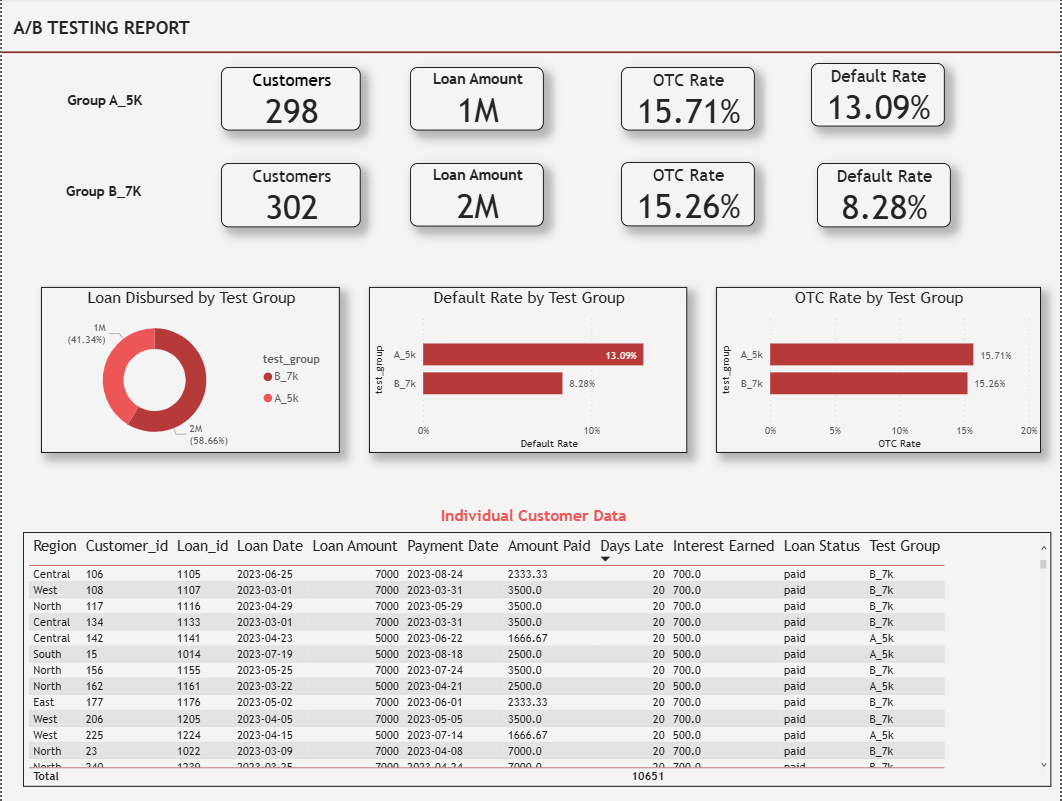1062x801 pixels.
Task: Select the A_5k bar in OTC Rate chart
Action: [871, 355]
